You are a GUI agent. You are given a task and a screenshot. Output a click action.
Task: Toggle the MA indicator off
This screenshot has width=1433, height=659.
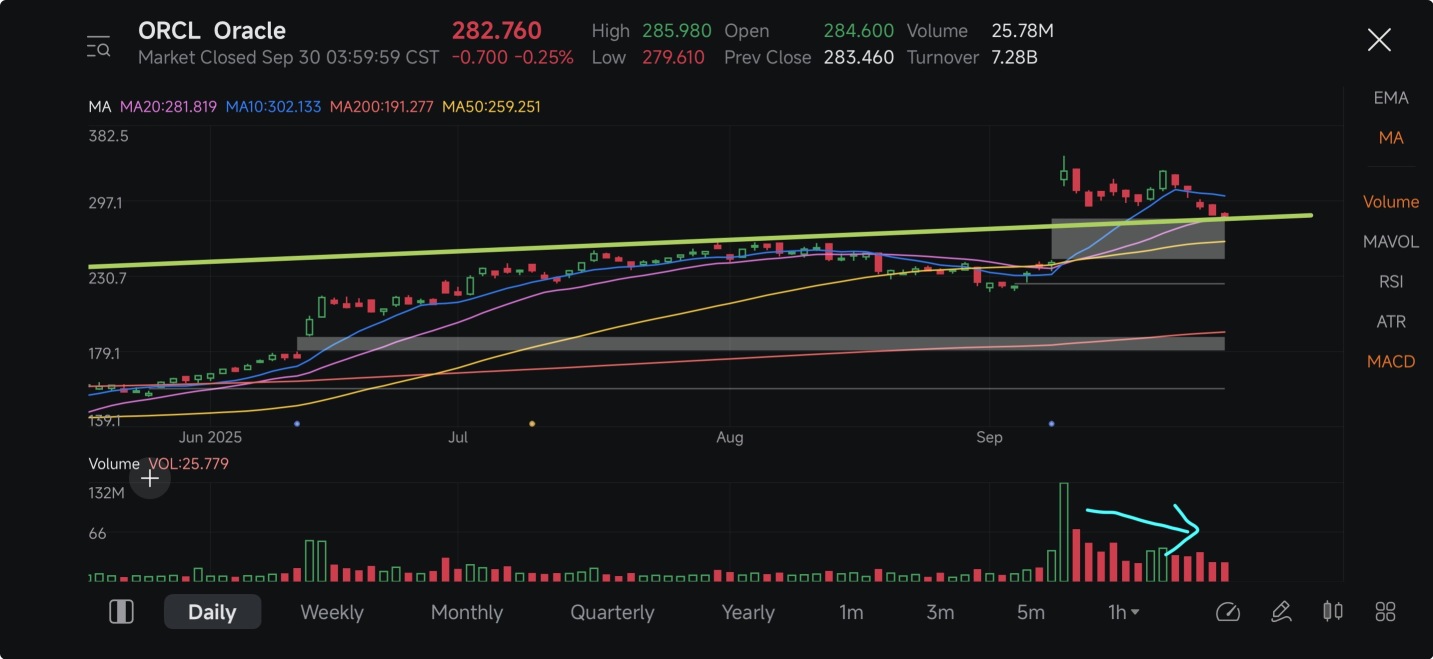[1390, 138]
